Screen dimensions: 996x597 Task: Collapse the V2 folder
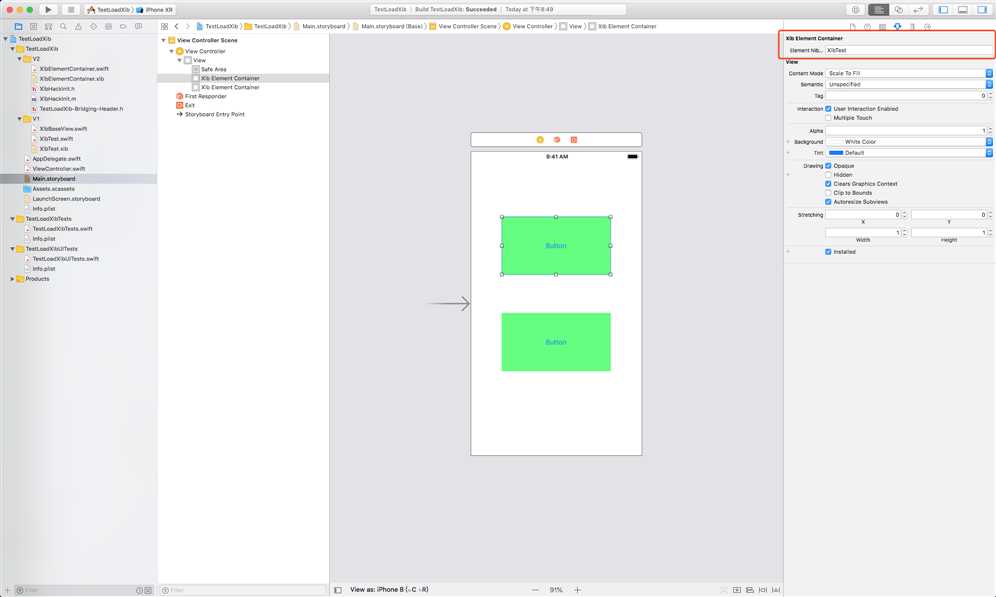tap(20, 58)
